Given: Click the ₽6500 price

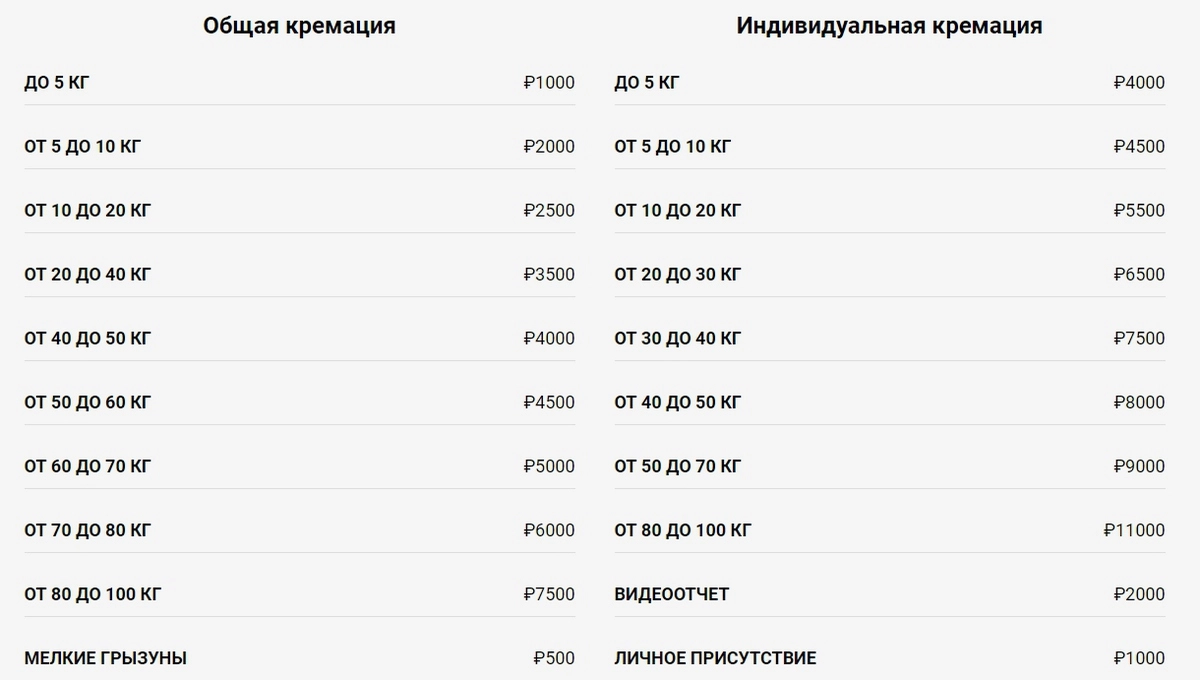Looking at the screenshot, I should click(1139, 274).
